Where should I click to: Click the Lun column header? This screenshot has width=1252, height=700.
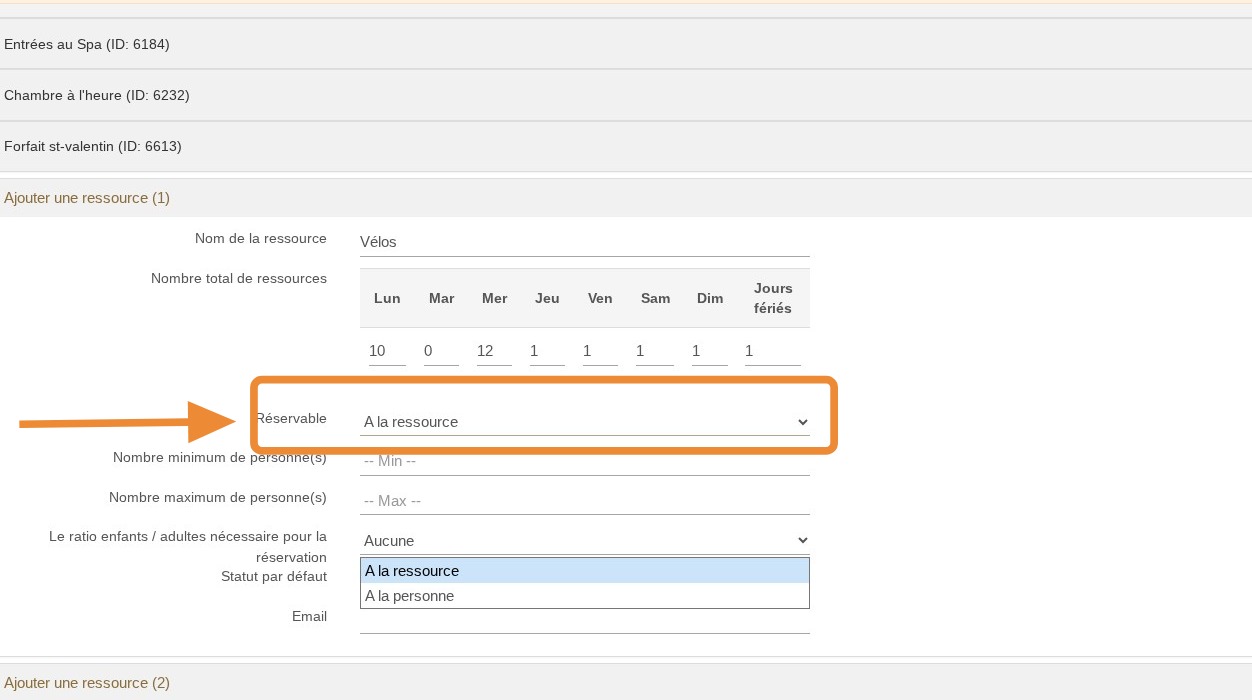387,298
